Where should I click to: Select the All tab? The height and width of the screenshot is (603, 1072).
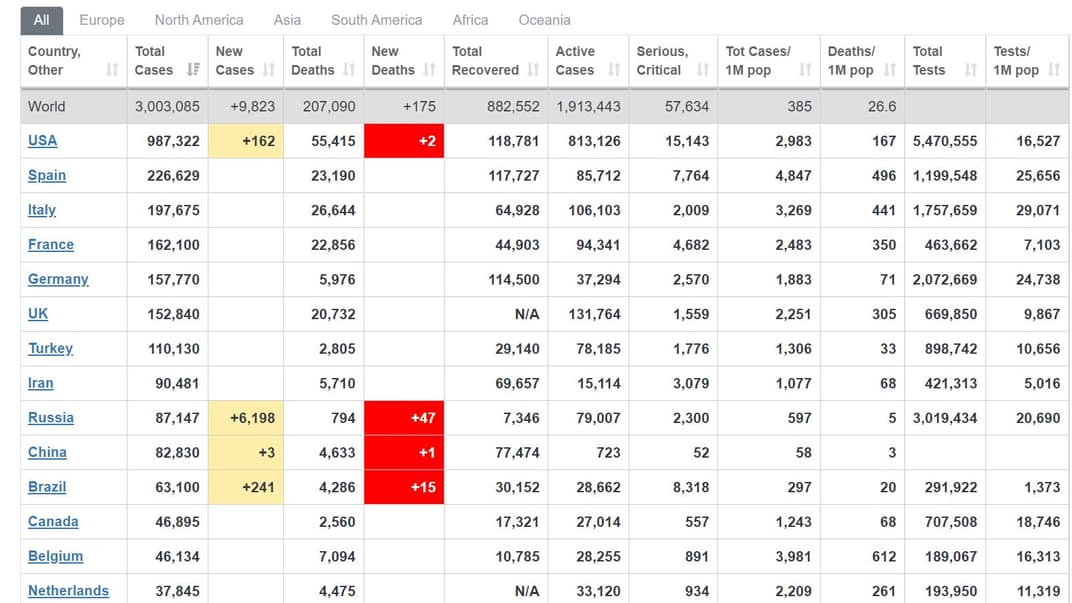click(42, 21)
